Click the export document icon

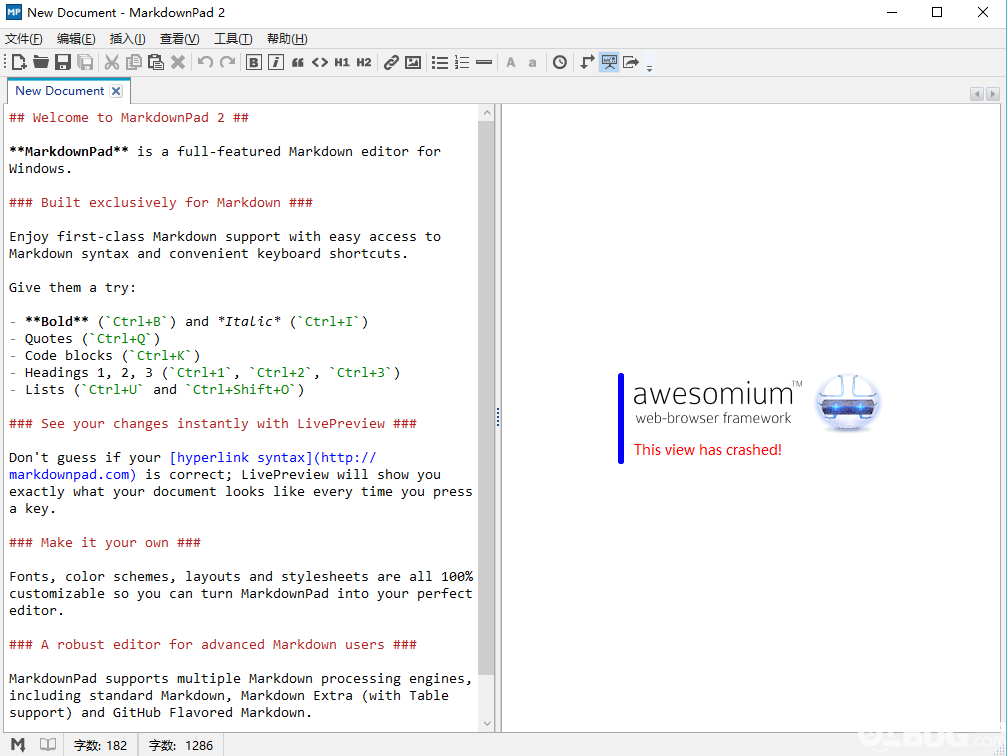tap(631, 62)
